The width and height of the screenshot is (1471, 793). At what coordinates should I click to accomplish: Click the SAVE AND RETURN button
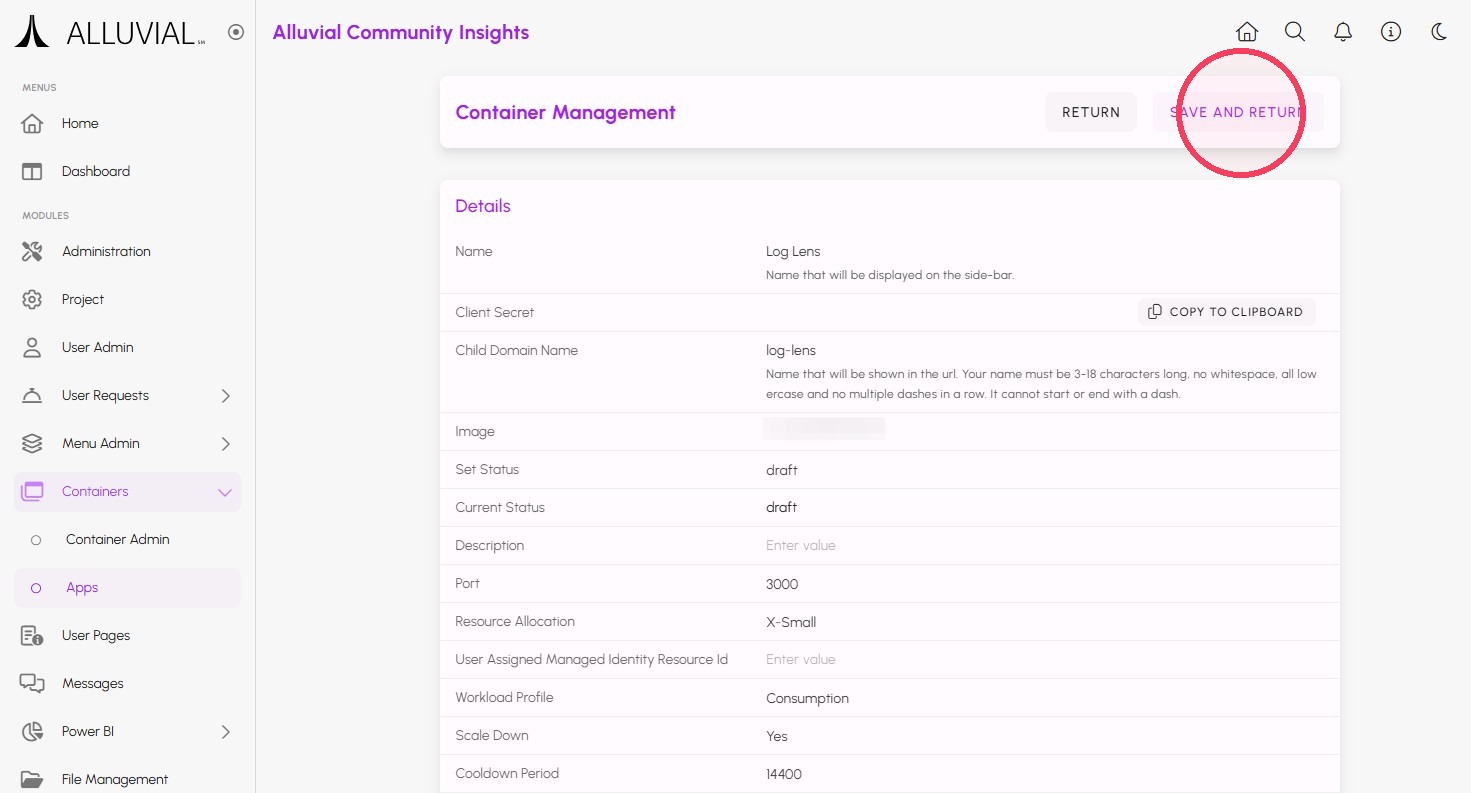[1238, 112]
